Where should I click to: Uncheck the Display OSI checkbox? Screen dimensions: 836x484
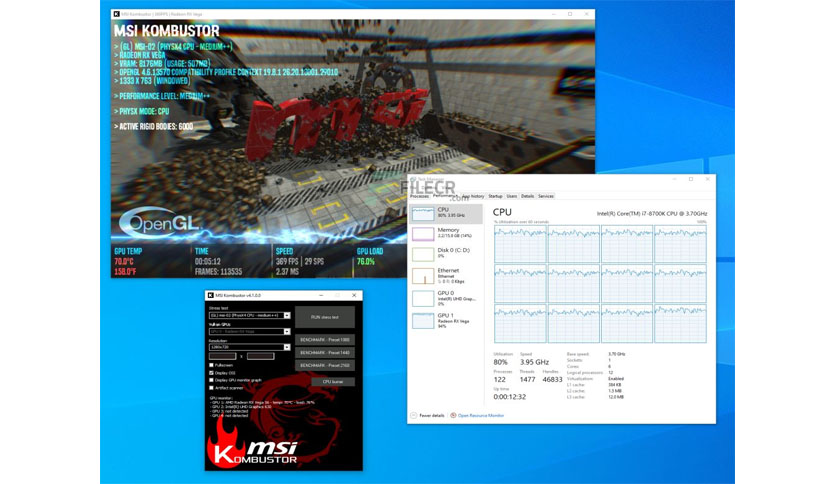coord(212,373)
